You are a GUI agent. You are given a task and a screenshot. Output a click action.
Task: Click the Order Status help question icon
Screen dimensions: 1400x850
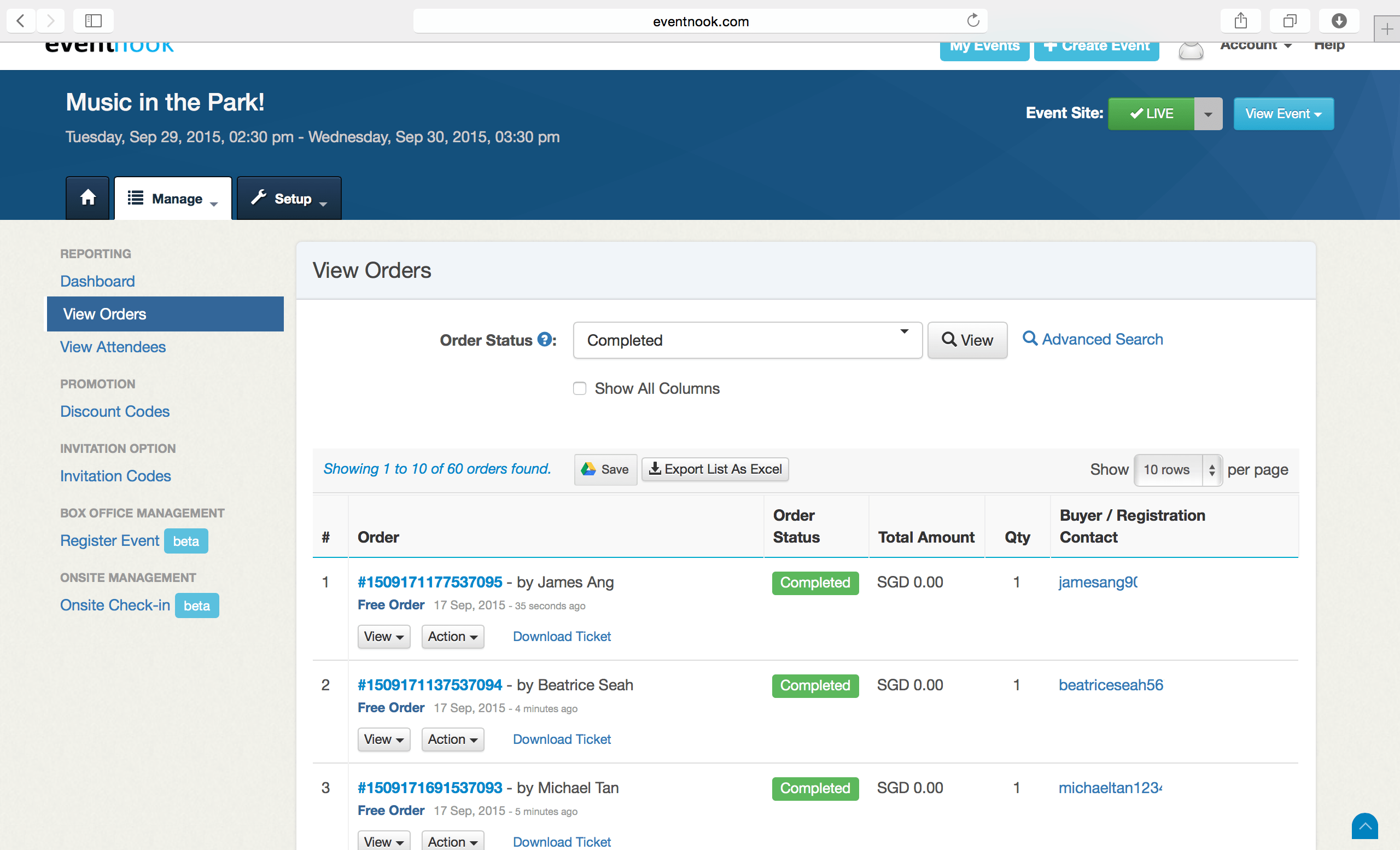pyautogui.click(x=544, y=340)
